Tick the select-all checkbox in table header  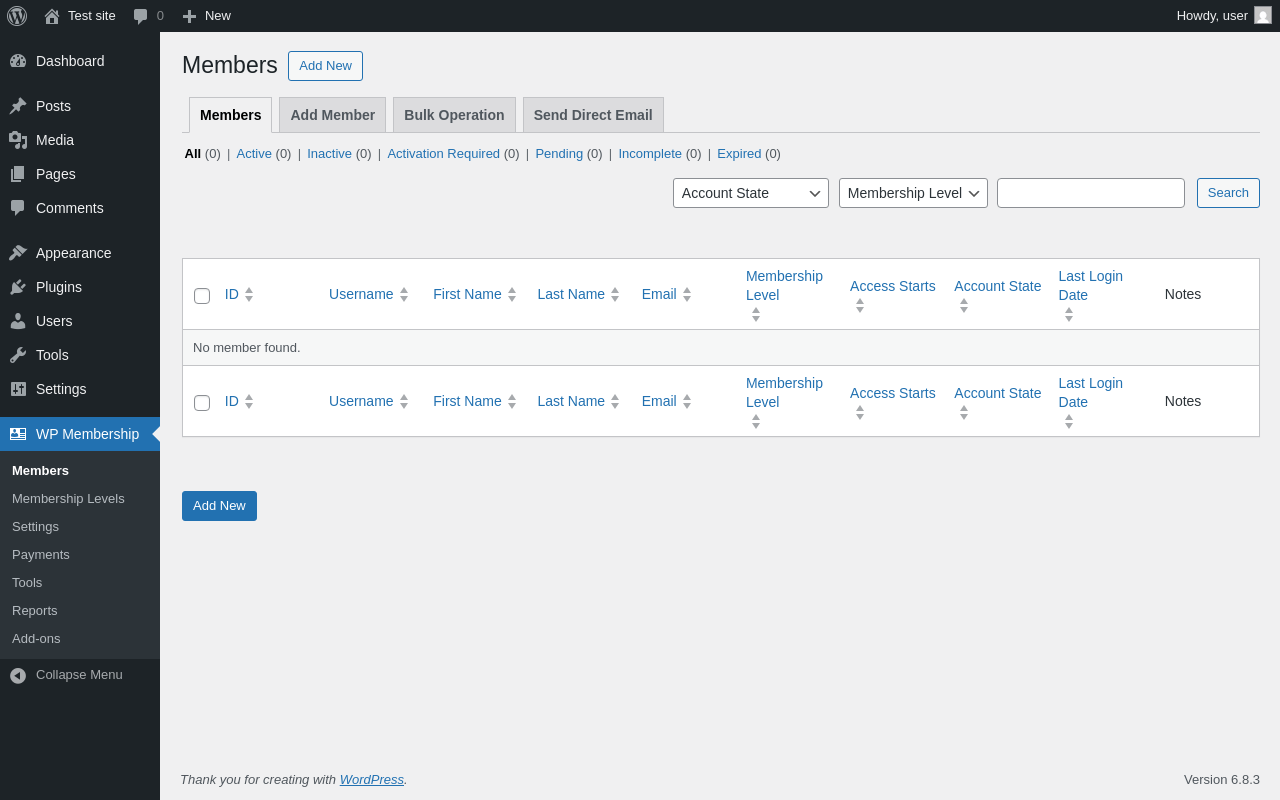[202, 296]
